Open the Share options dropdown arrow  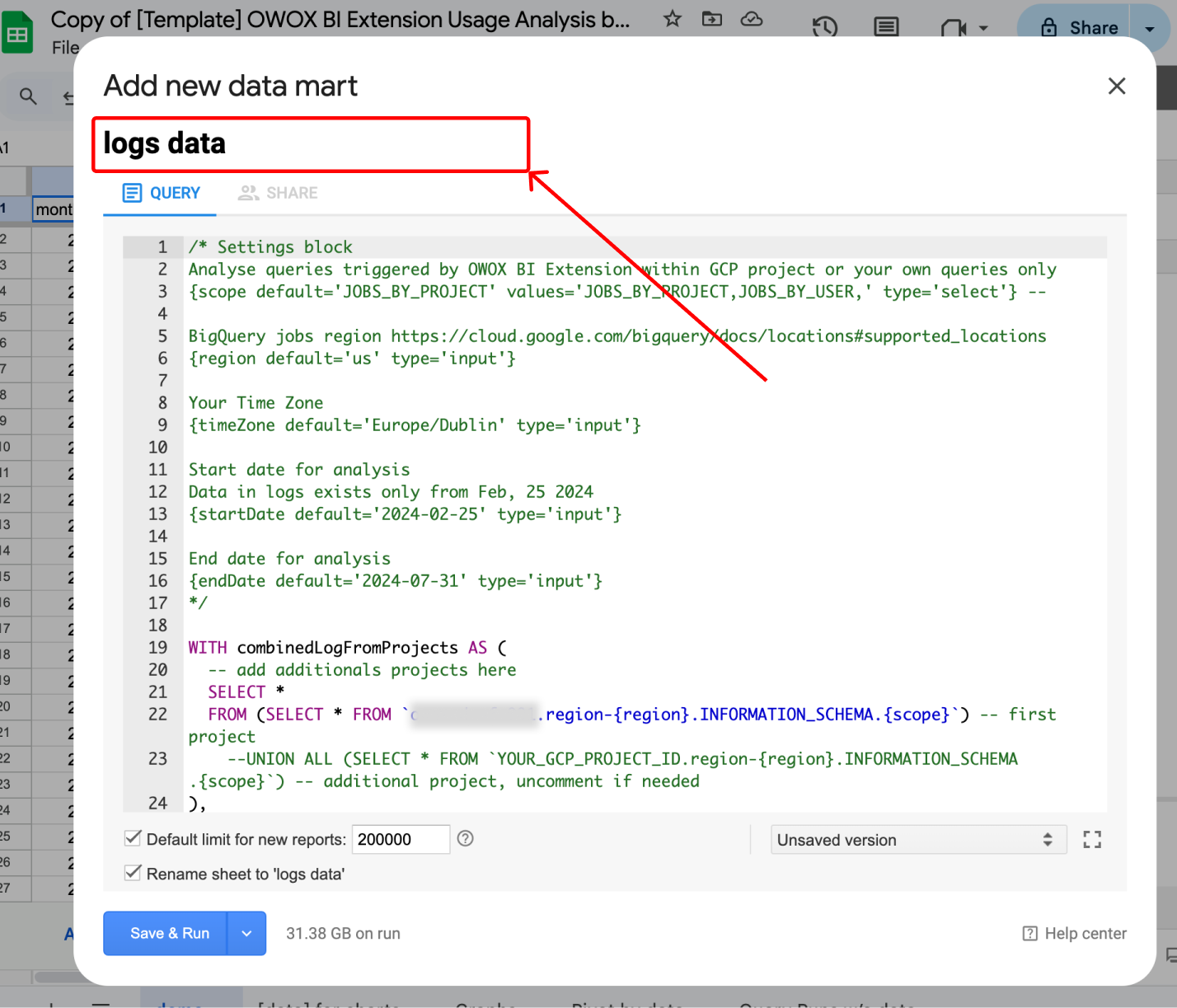coord(1150,28)
